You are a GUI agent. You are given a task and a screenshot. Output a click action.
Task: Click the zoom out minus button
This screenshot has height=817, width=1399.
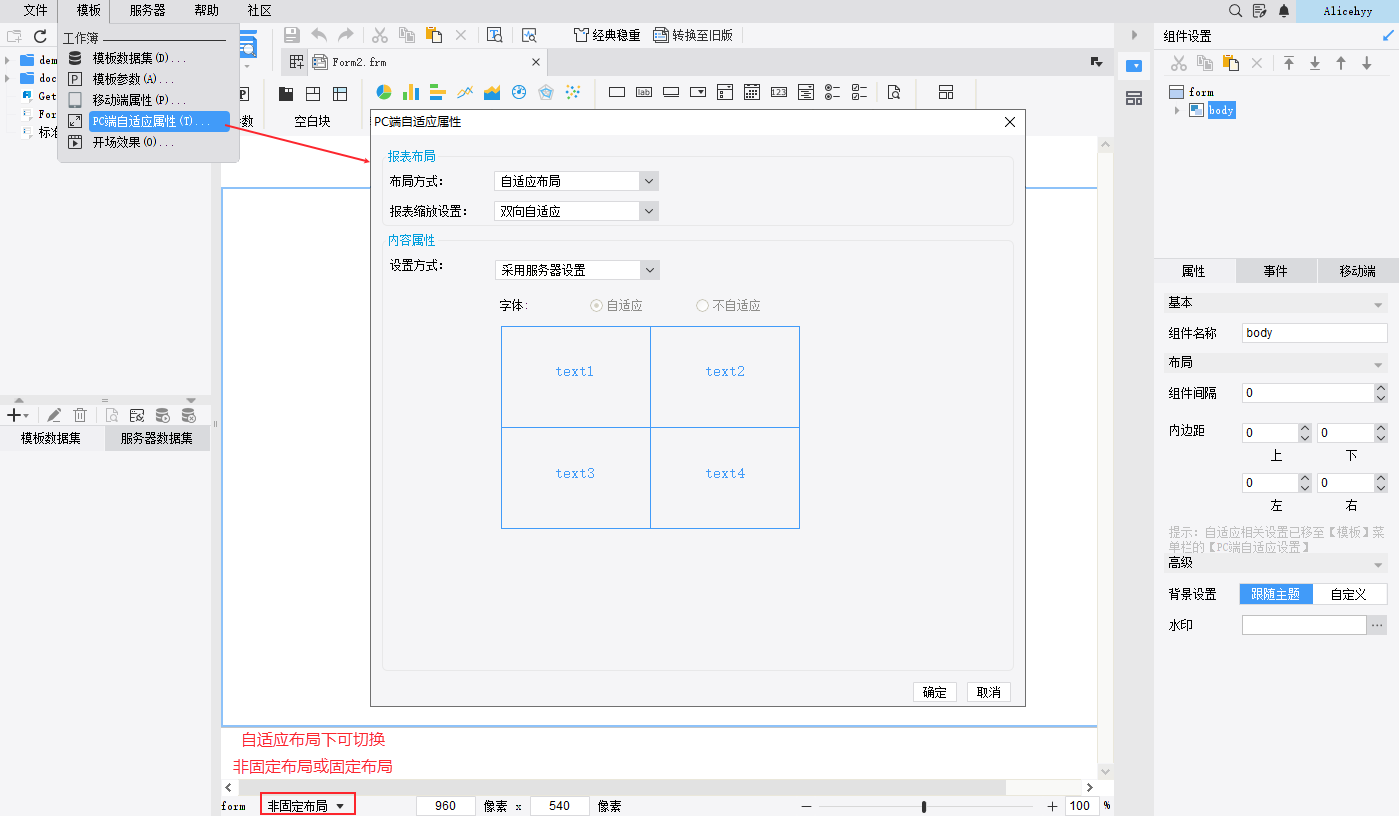pyautogui.click(x=806, y=806)
